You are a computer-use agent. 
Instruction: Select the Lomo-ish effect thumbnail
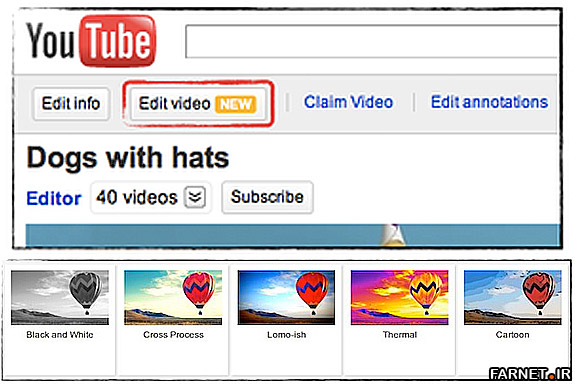click(x=286, y=297)
